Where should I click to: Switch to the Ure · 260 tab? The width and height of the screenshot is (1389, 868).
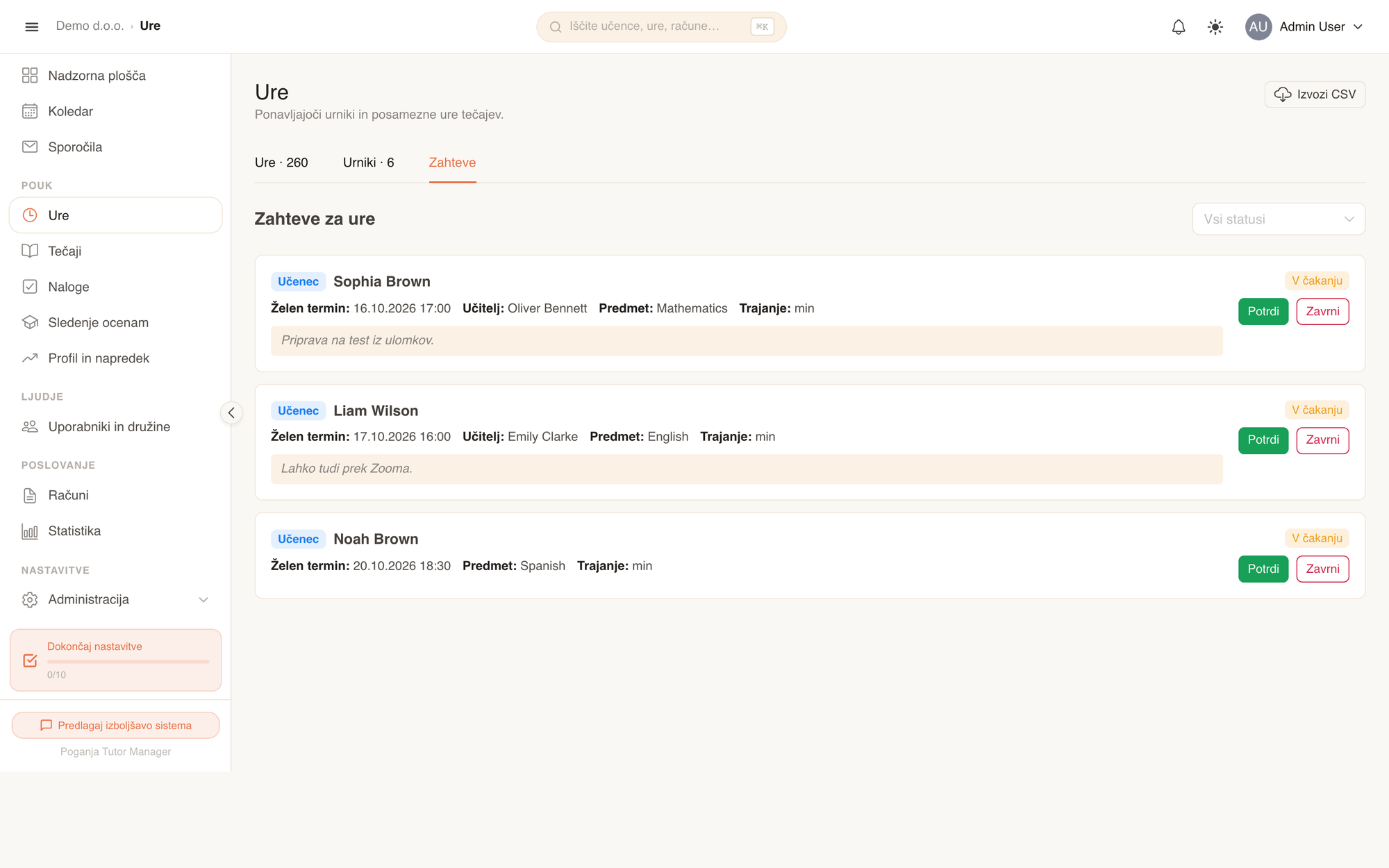click(281, 162)
